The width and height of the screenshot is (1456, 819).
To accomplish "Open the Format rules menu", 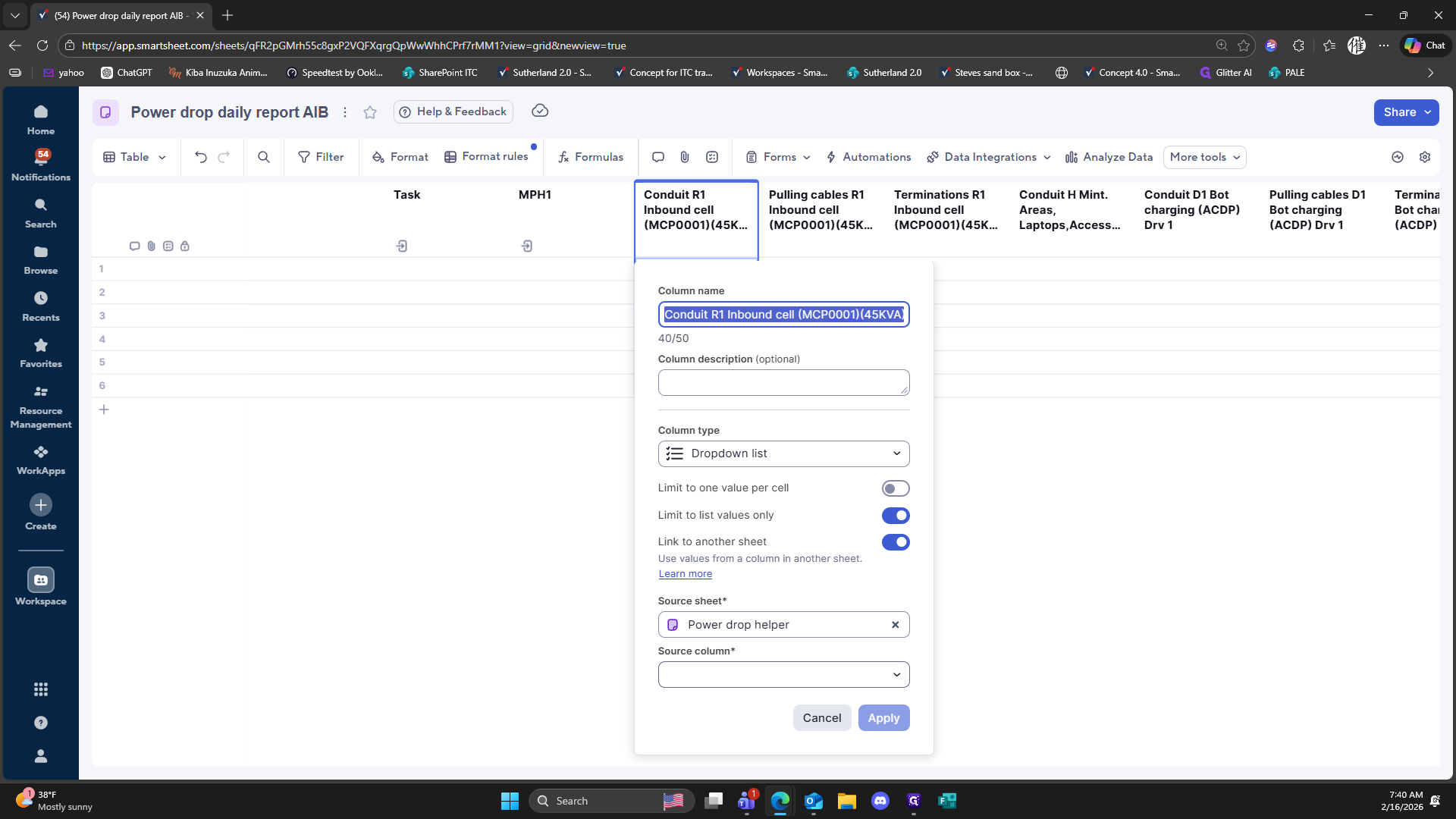I will pos(486,157).
